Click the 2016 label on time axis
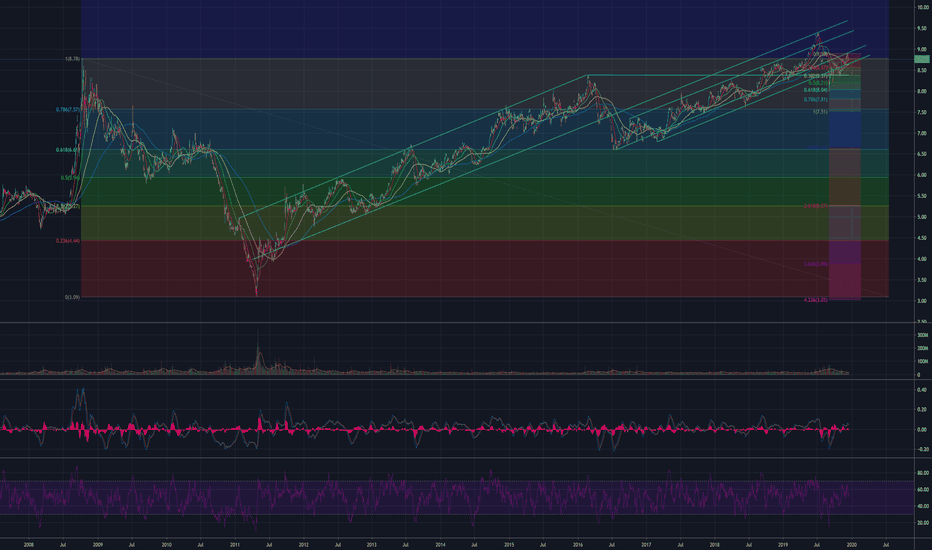 point(578,544)
